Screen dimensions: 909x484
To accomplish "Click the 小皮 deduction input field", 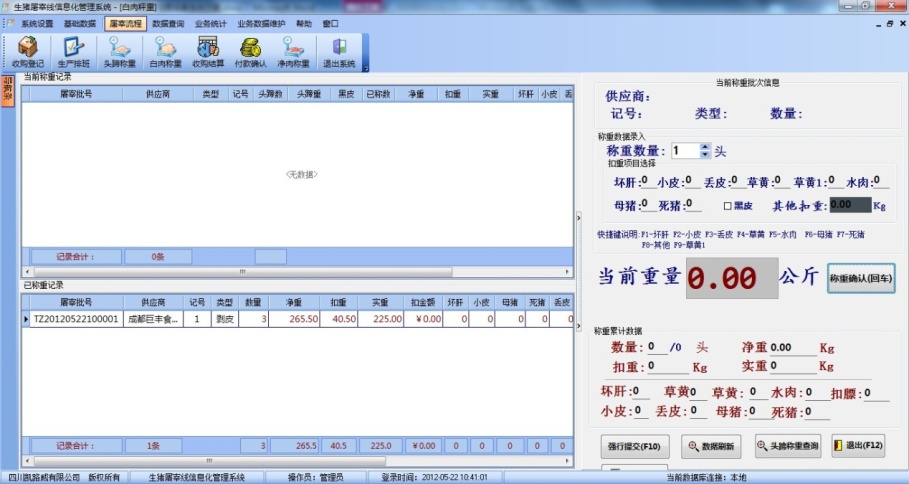I will pyautogui.click(x=691, y=181).
